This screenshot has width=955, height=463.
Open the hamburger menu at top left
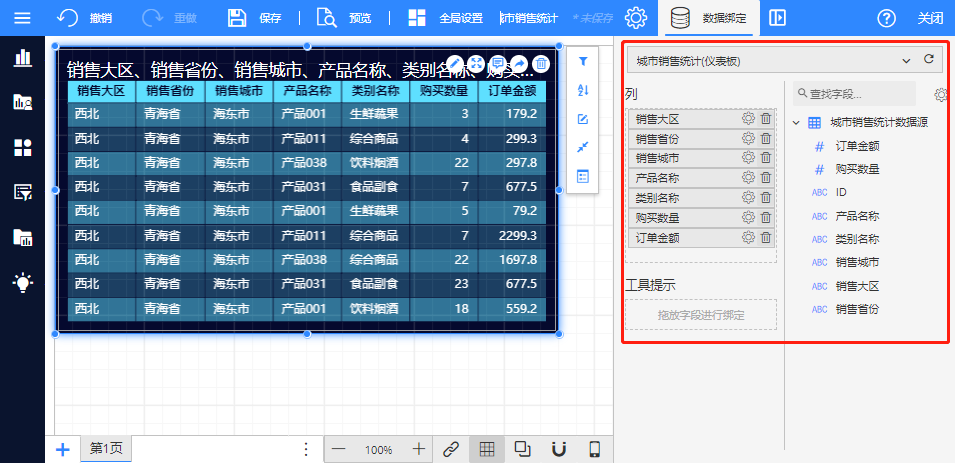tap(22, 18)
